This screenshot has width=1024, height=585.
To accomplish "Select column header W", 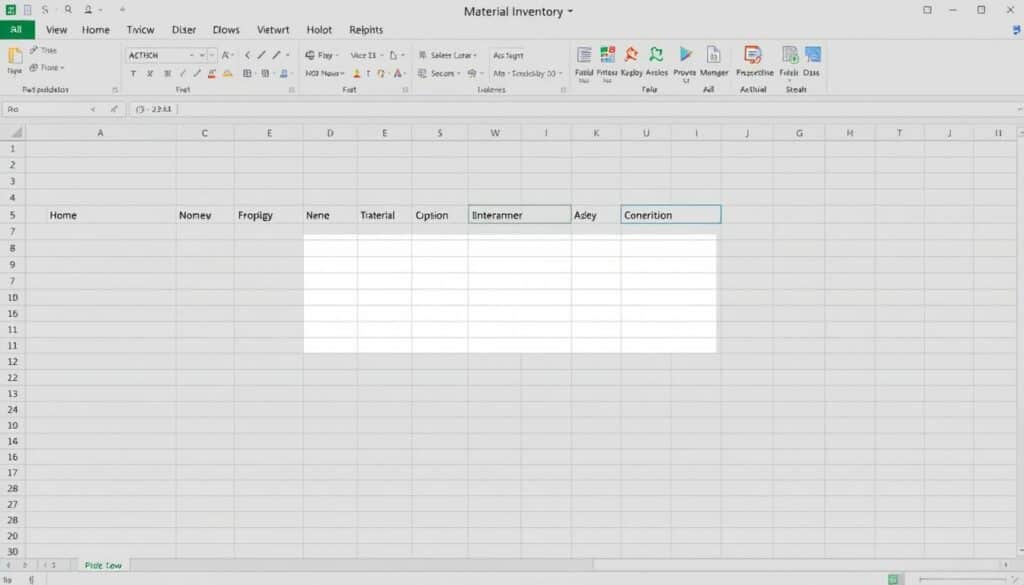I will (494, 133).
